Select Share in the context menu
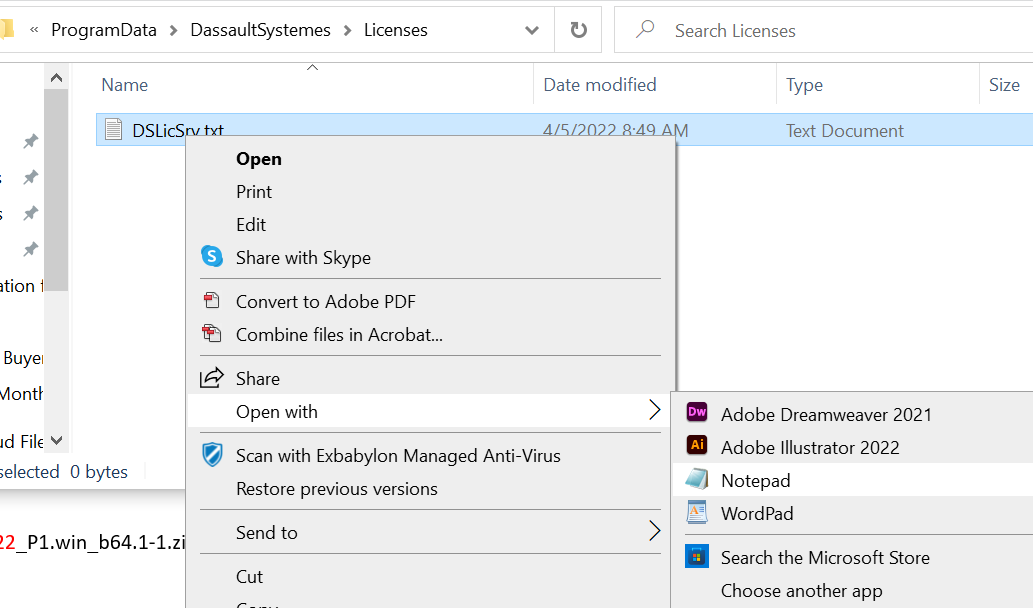 pyautogui.click(x=258, y=379)
